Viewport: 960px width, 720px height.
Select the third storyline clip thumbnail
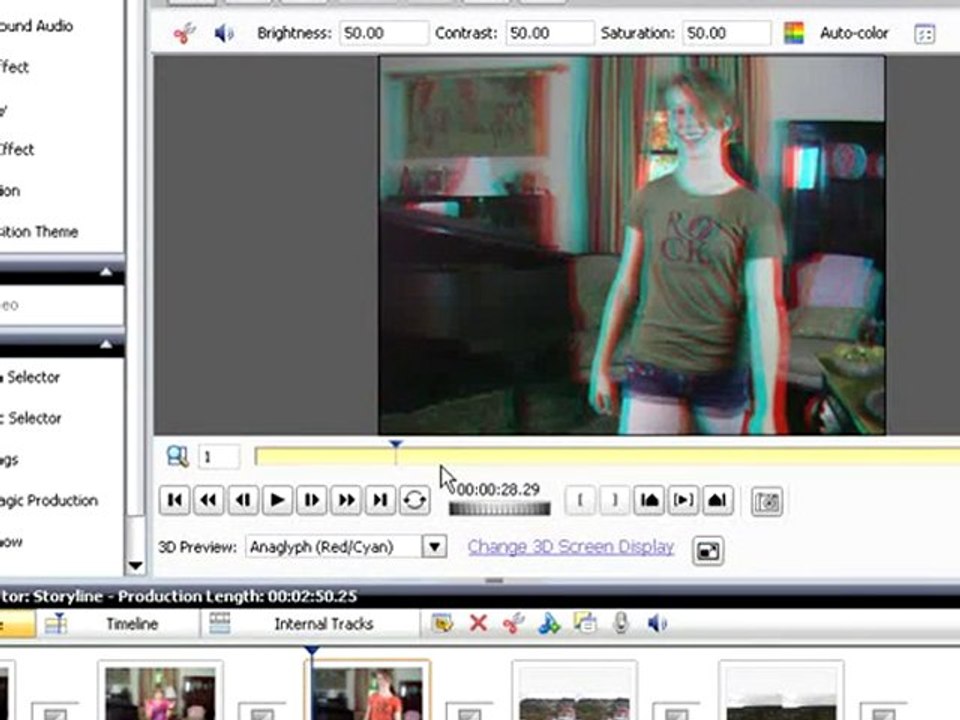click(x=574, y=692)
